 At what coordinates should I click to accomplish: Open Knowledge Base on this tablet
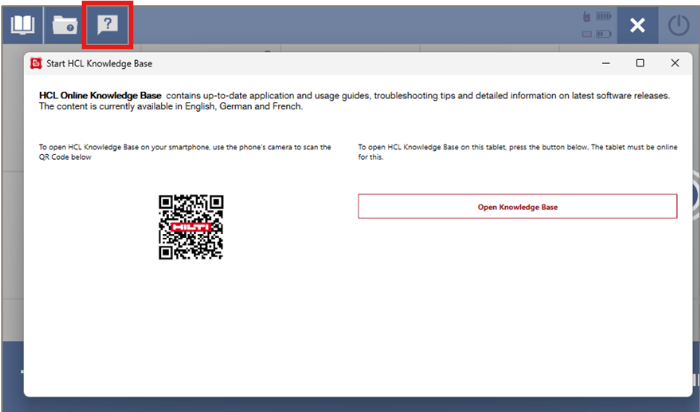[x=517, y=206]
